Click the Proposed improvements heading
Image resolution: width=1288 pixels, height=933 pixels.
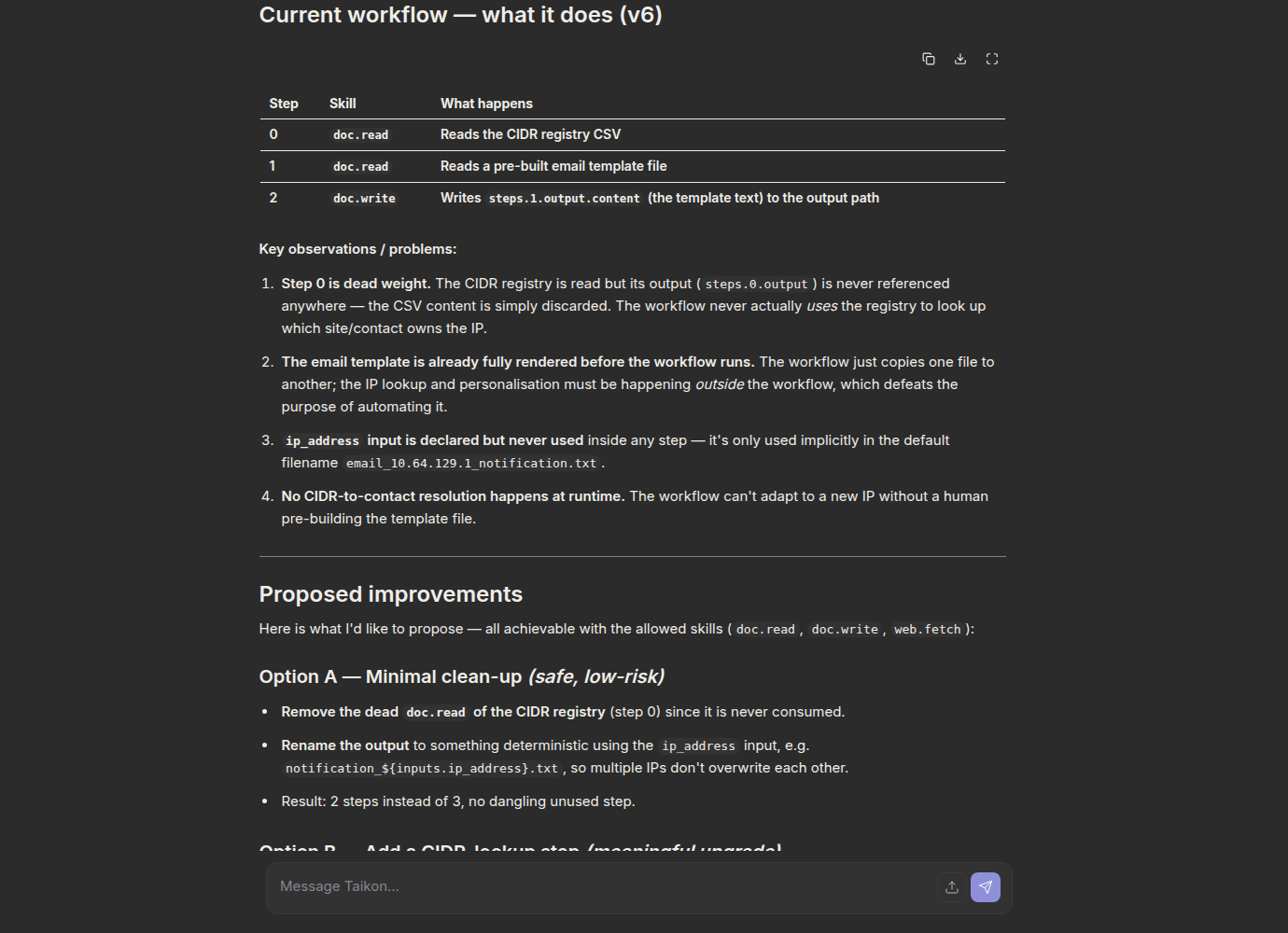(391, 594)
